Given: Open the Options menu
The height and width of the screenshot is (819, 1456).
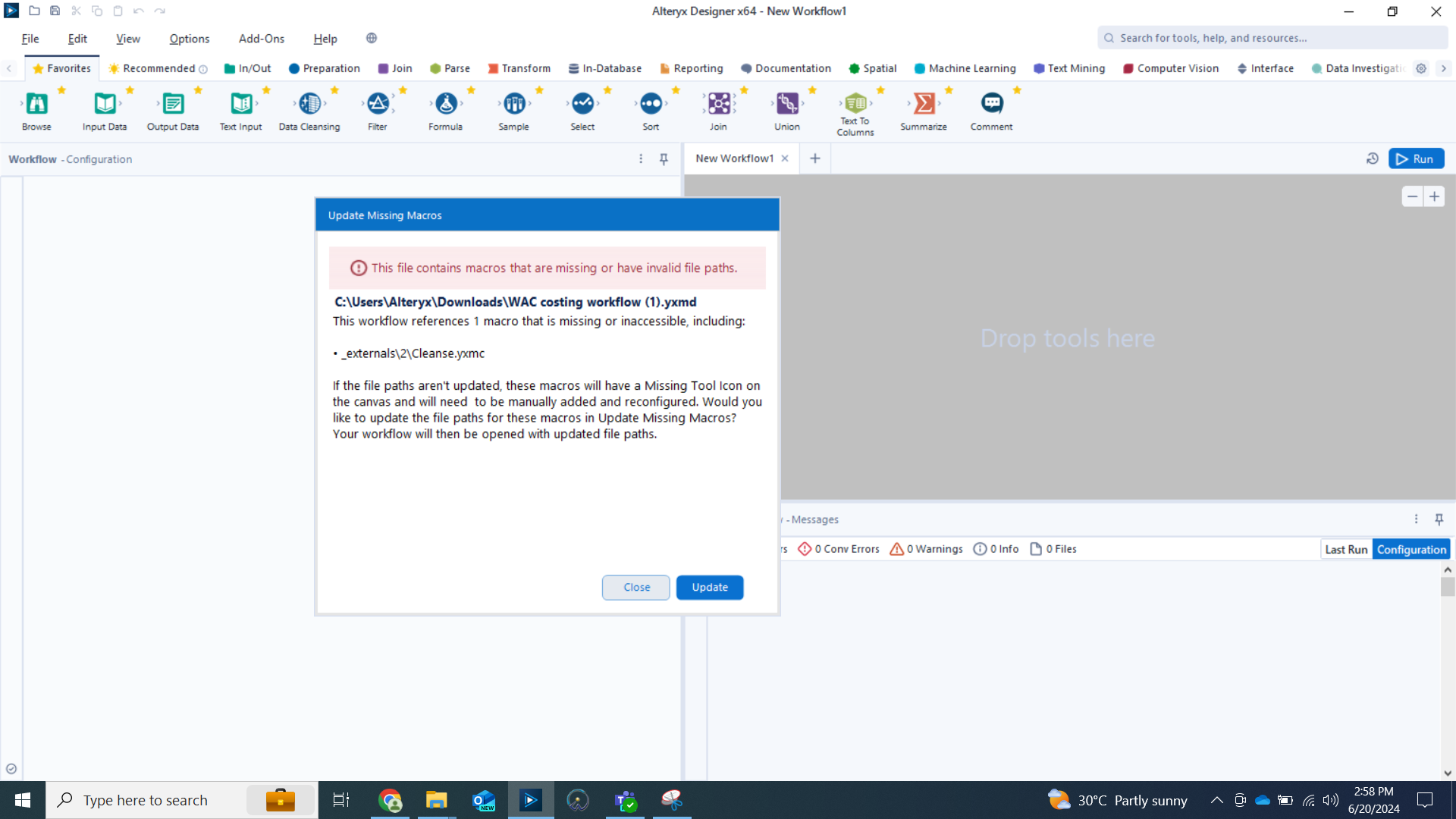Looking at the screenshot, I should [189, 39].
